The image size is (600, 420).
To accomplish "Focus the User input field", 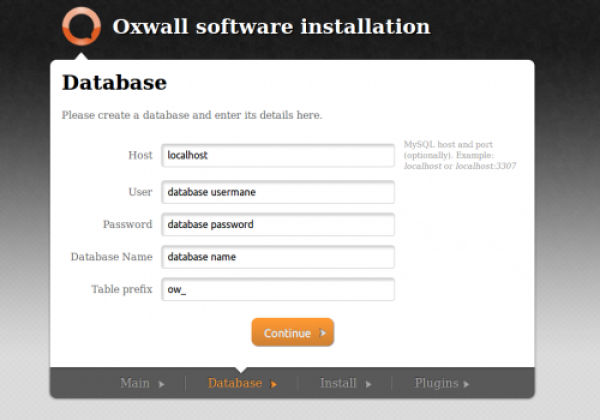I will click(278, 192).
